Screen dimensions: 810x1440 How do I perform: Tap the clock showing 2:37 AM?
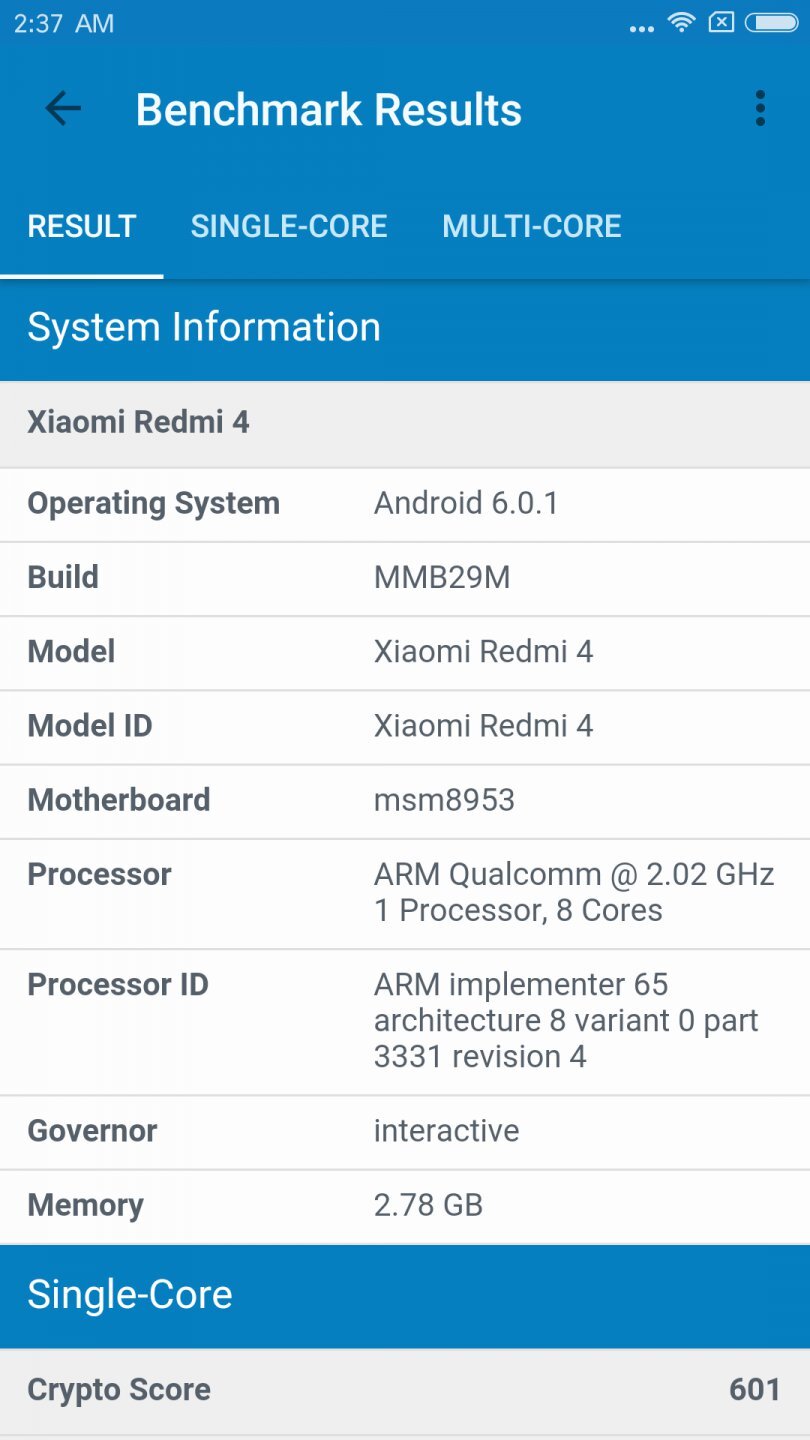click(62, 23)
